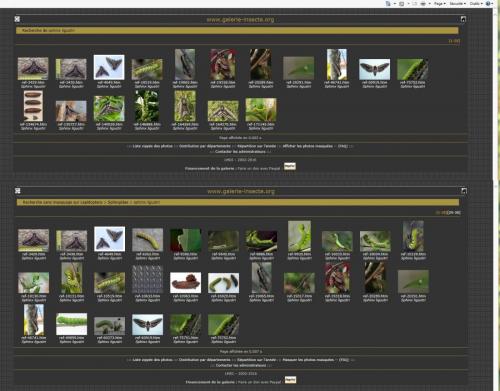Click the print icon in browser toolbar
Image resolution: width=500 pixels, height=391 pixels.
423,4
